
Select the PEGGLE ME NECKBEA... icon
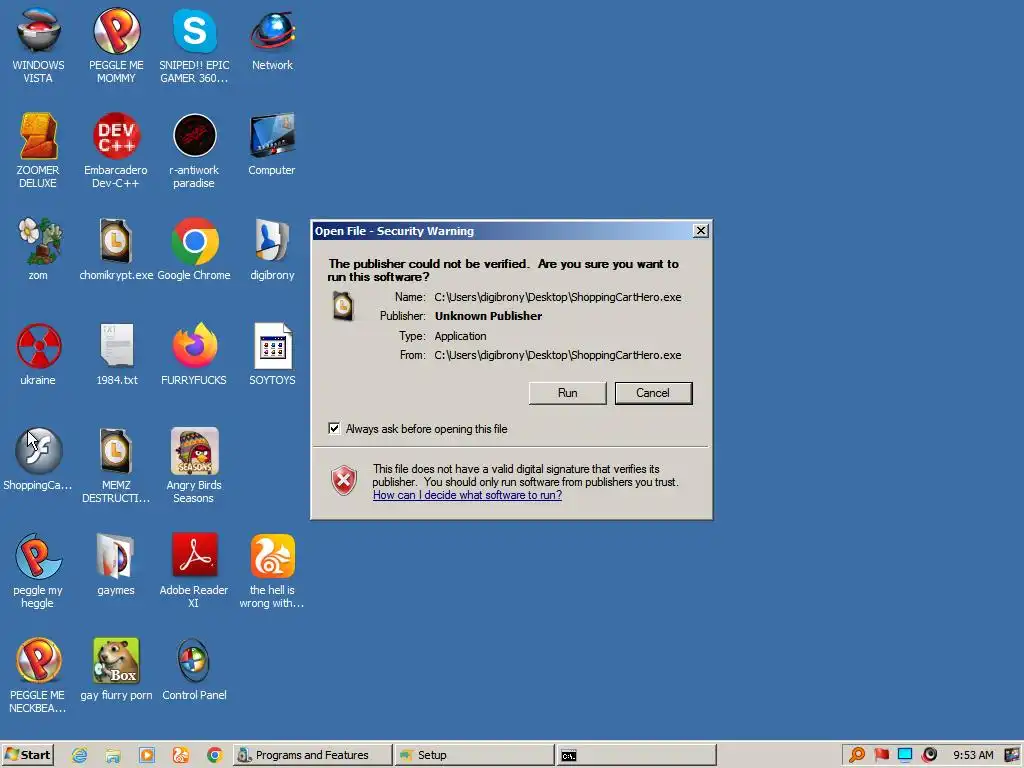(x=38, y=676)
